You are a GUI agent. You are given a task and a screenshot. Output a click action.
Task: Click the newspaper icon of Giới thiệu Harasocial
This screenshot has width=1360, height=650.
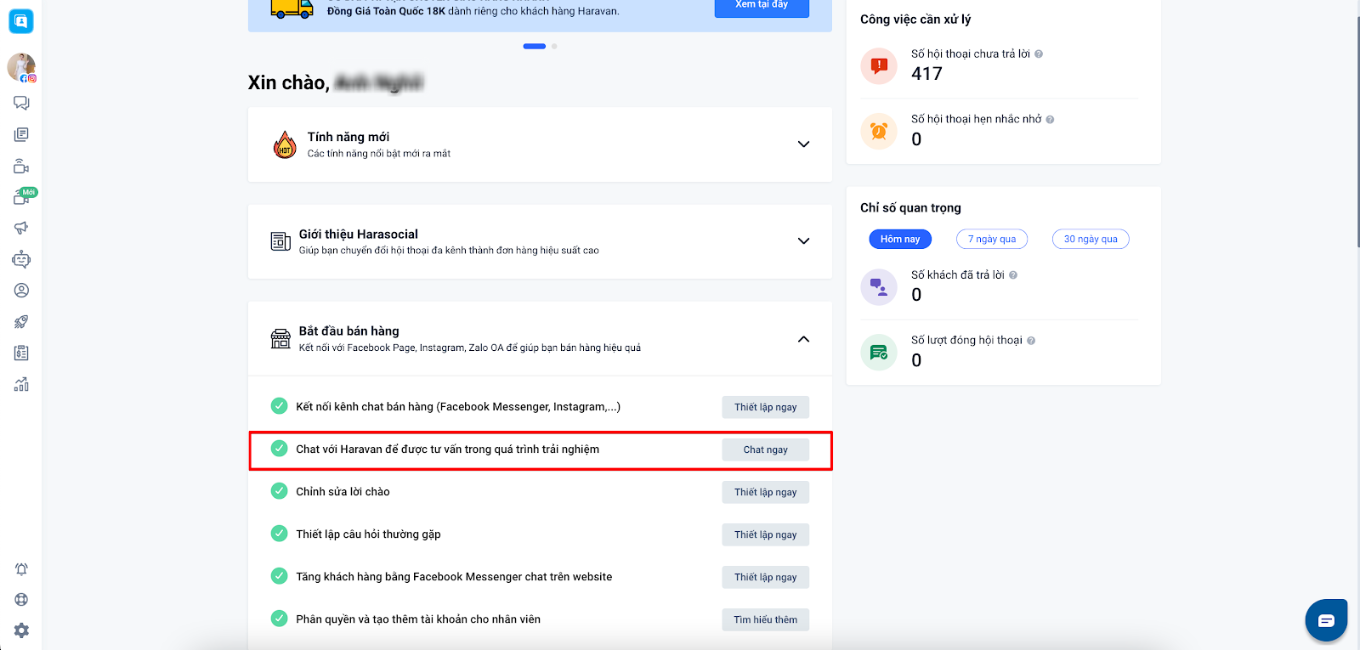tap(281, 241)
